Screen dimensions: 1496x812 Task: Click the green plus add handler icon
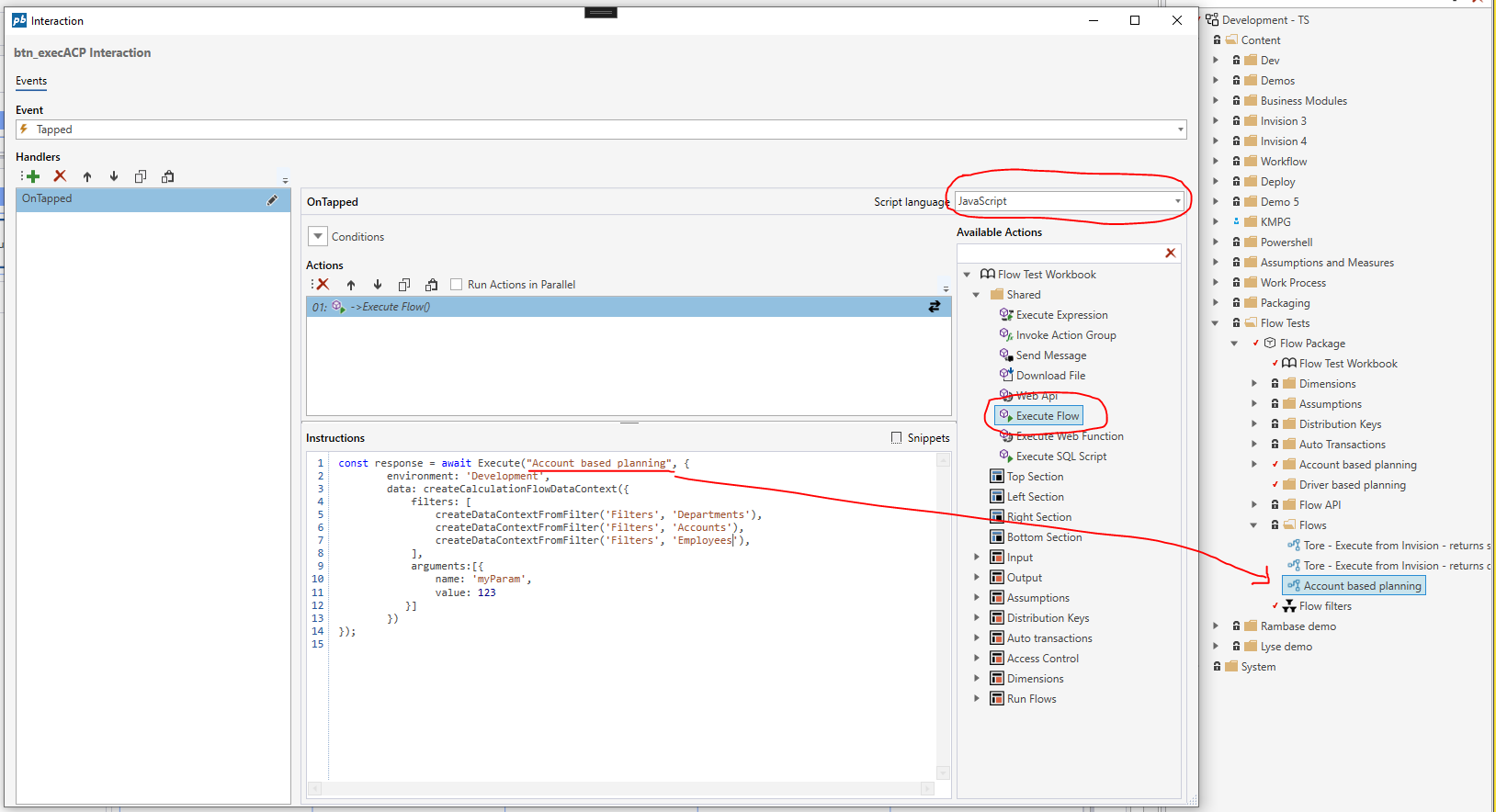33,176
